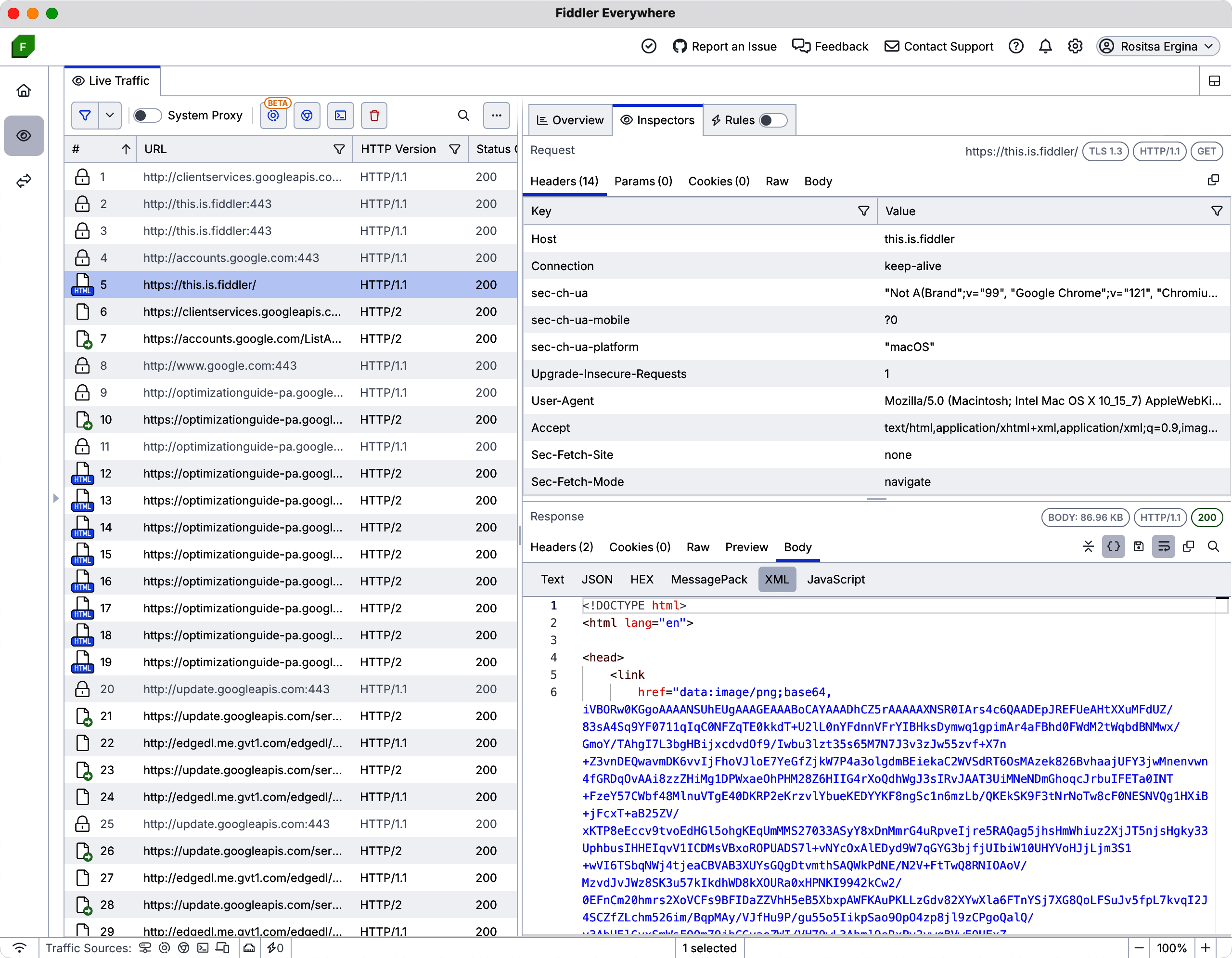Click the 100% zoom level
This screenshot has width=1232, height=958.
(x=1172, y=948)
